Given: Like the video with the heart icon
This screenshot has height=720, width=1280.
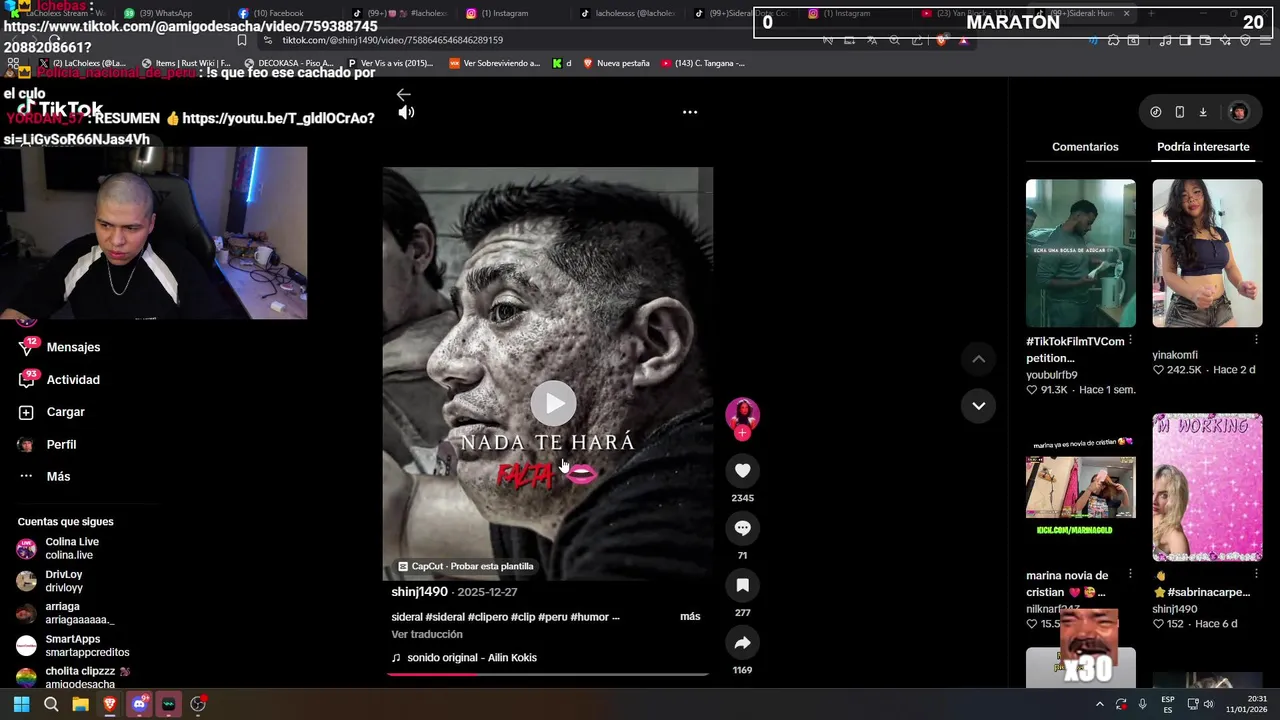Looking at the screenshot, I should point(742,471).
